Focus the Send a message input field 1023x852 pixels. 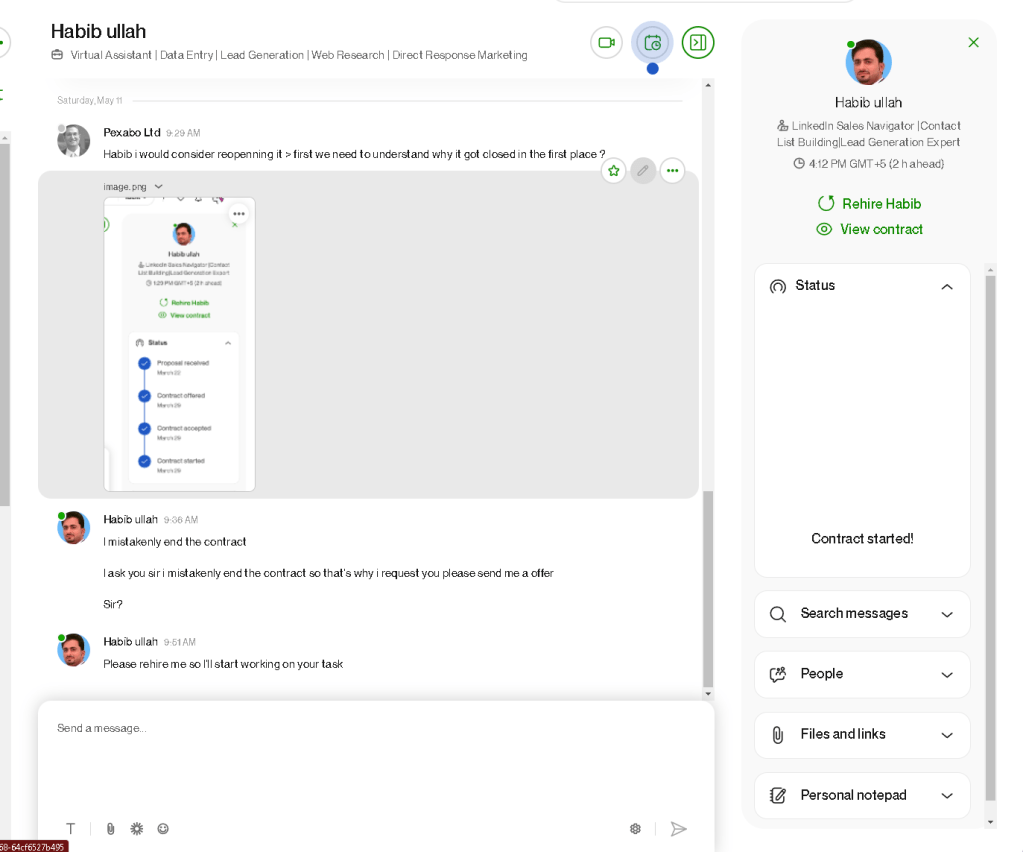(376, 757)
